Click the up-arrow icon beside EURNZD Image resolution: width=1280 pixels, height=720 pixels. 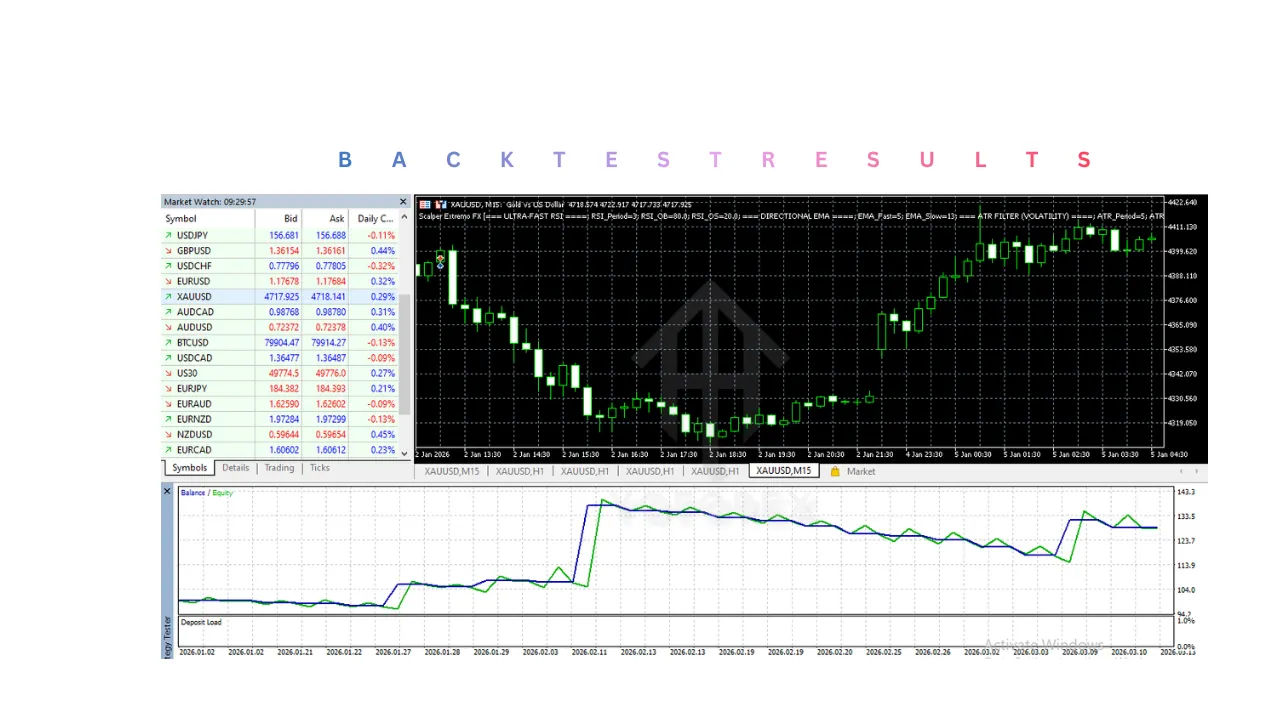point(168,420)
